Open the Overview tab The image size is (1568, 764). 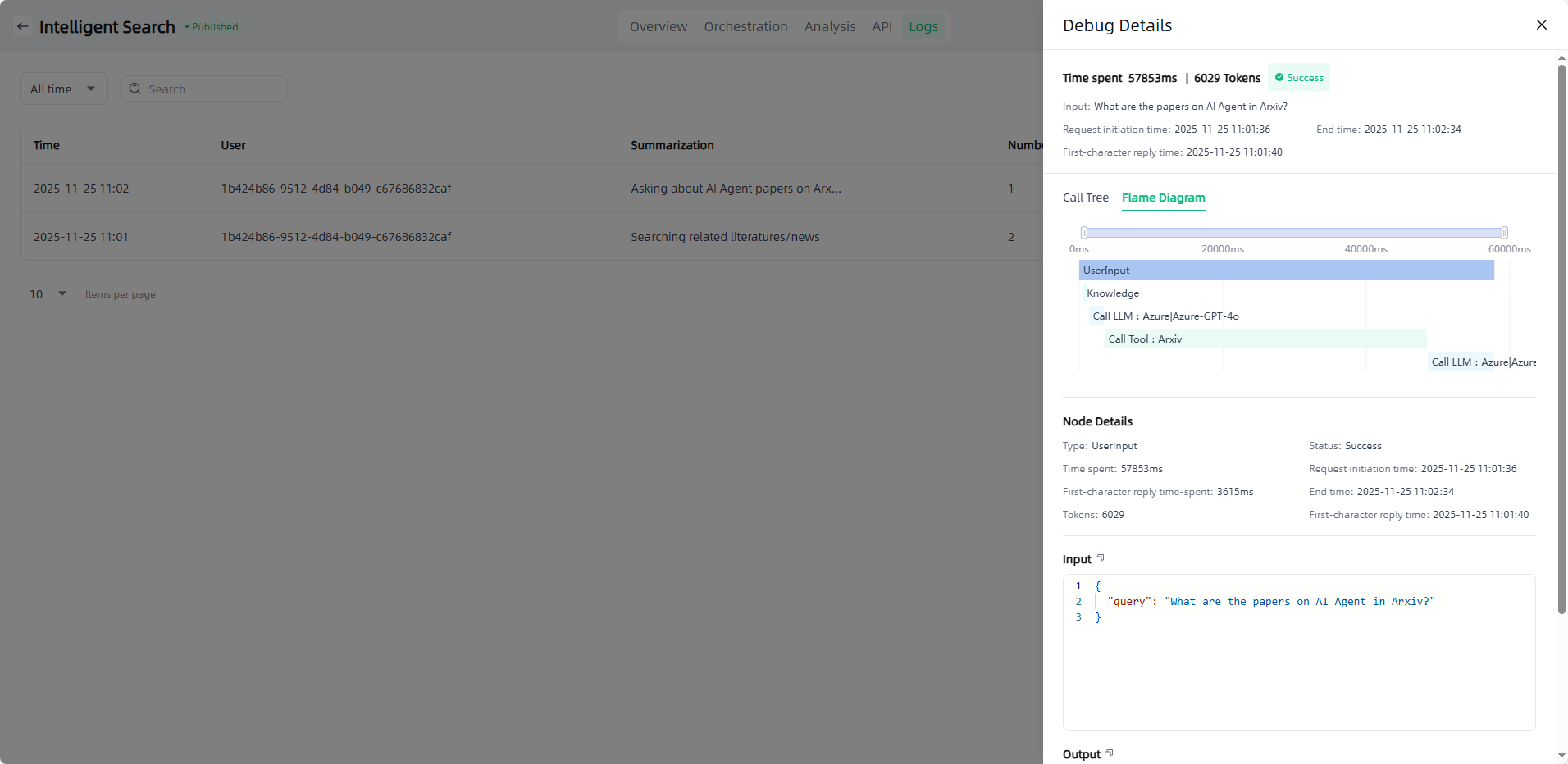(x=658, y=26)
